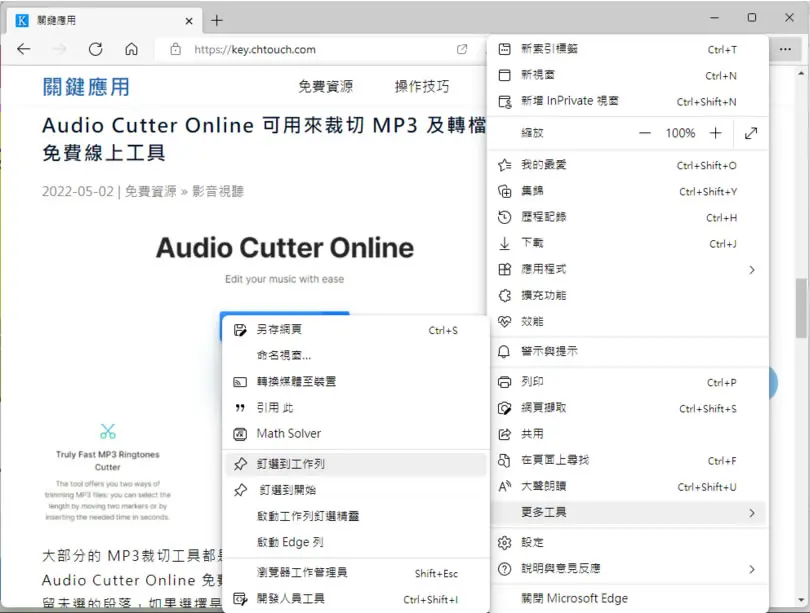Open the home page icon
The width and height of the screenshot is (810, 613).
[132, 49]
